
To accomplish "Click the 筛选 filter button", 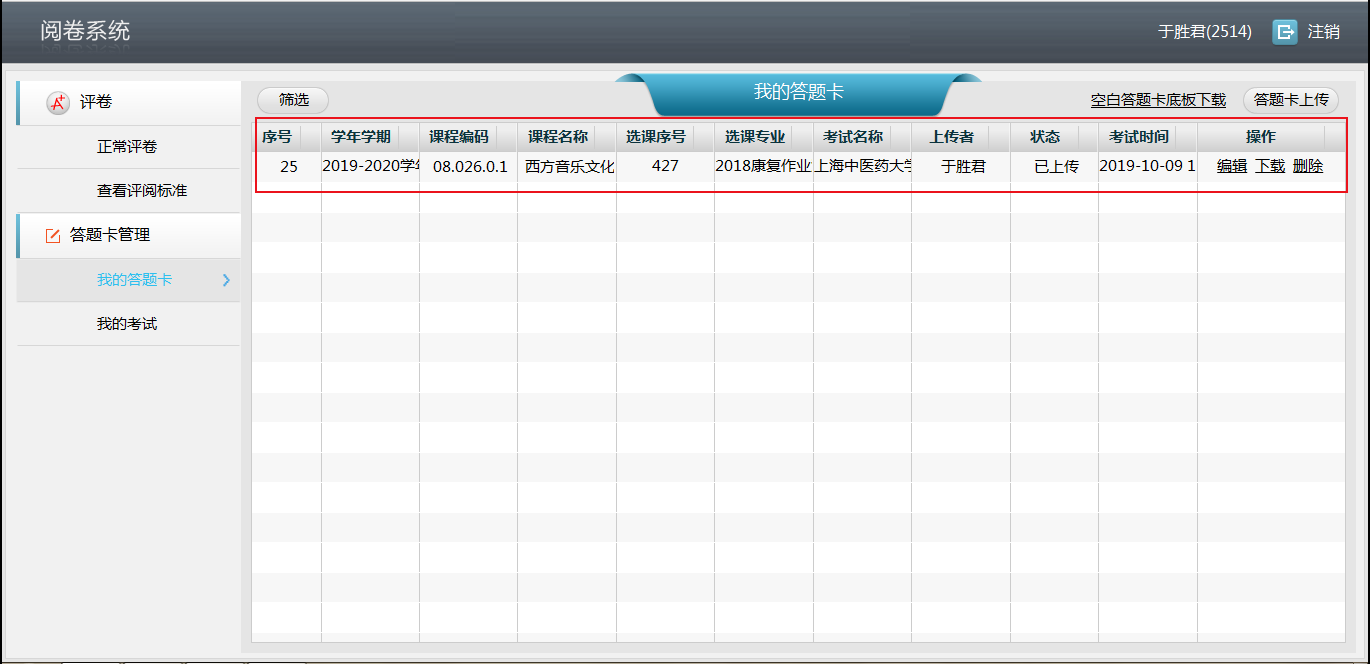I will coord(293,100).
